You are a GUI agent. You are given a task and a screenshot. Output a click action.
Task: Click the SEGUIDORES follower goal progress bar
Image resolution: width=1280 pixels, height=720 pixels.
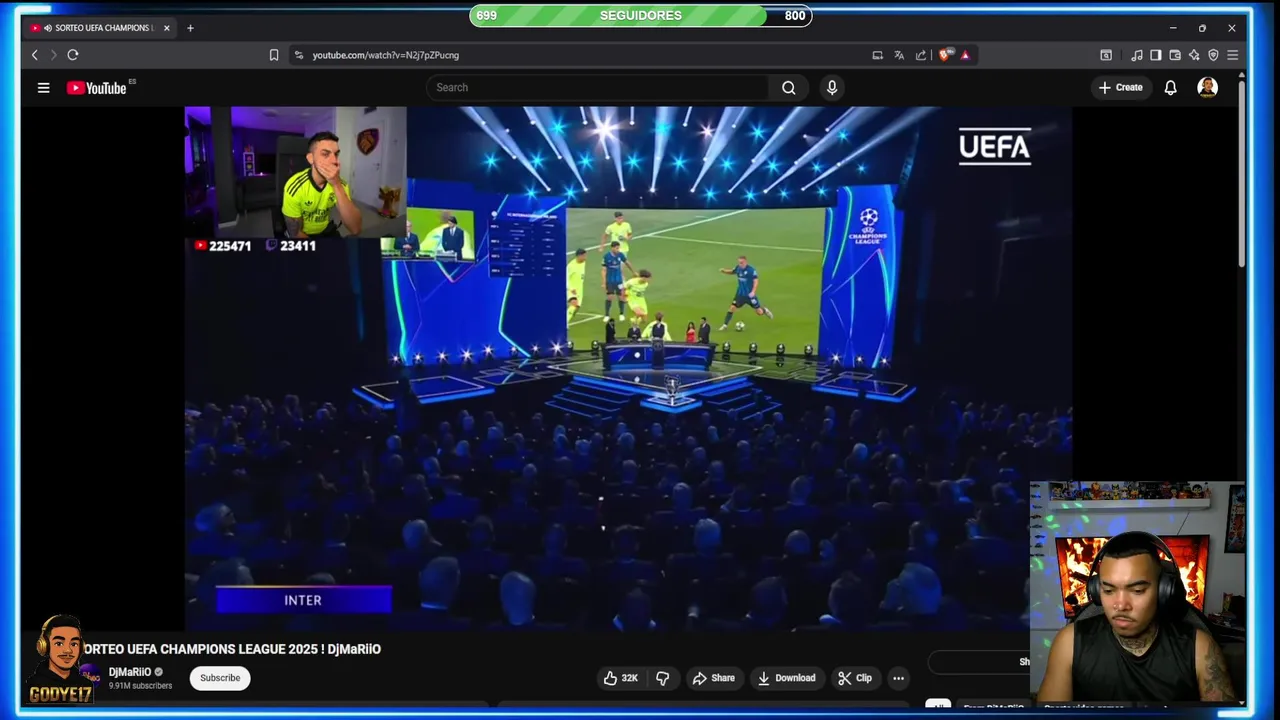640,15
